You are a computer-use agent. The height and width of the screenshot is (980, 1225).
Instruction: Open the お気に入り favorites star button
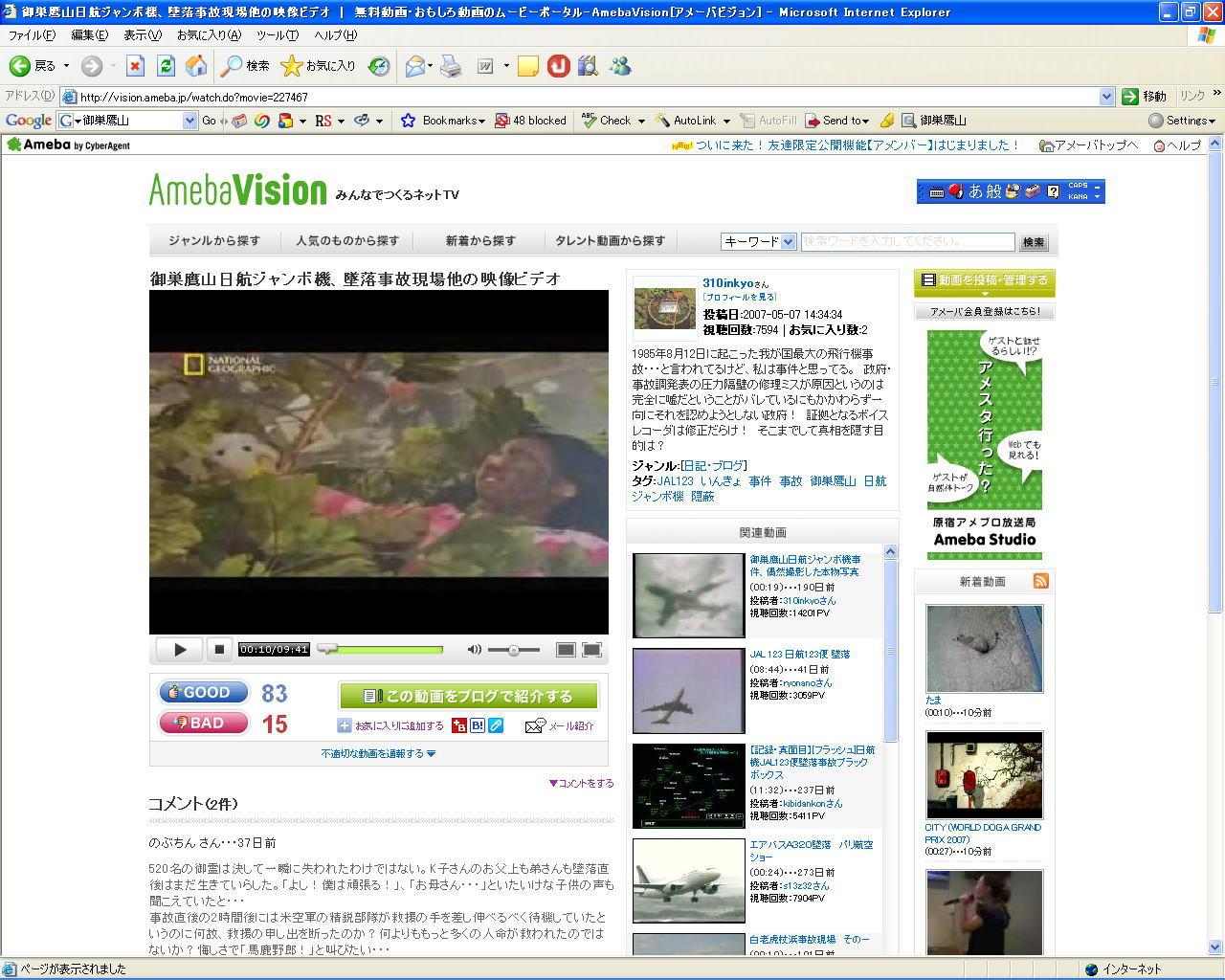coord(318,66)
